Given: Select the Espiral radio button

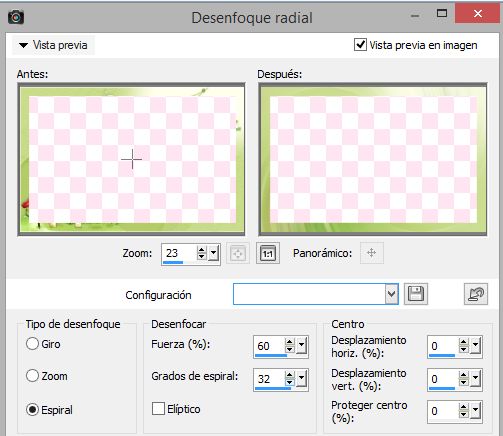Looking at the screenshot, I should tap(32, 410).
